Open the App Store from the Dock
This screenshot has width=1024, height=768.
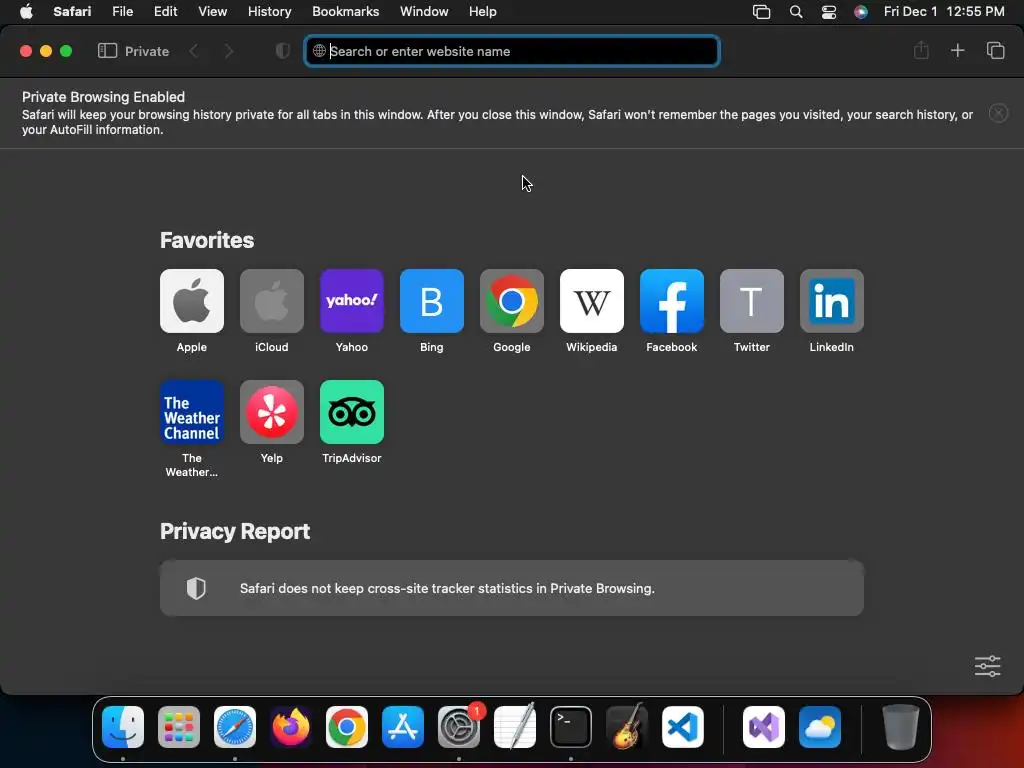(403, 727)
